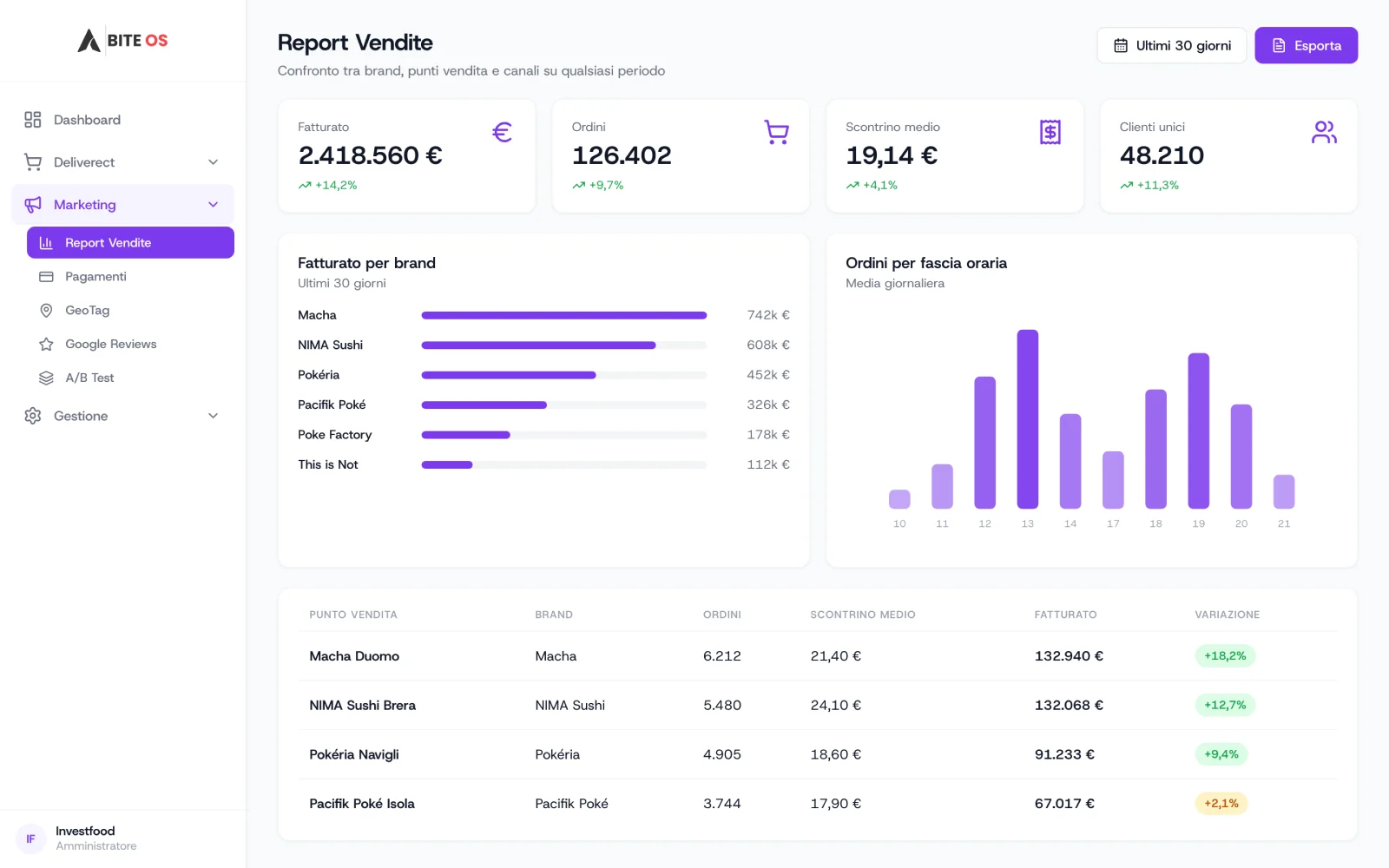Click the A/B Test layers icon

(46, 378)
